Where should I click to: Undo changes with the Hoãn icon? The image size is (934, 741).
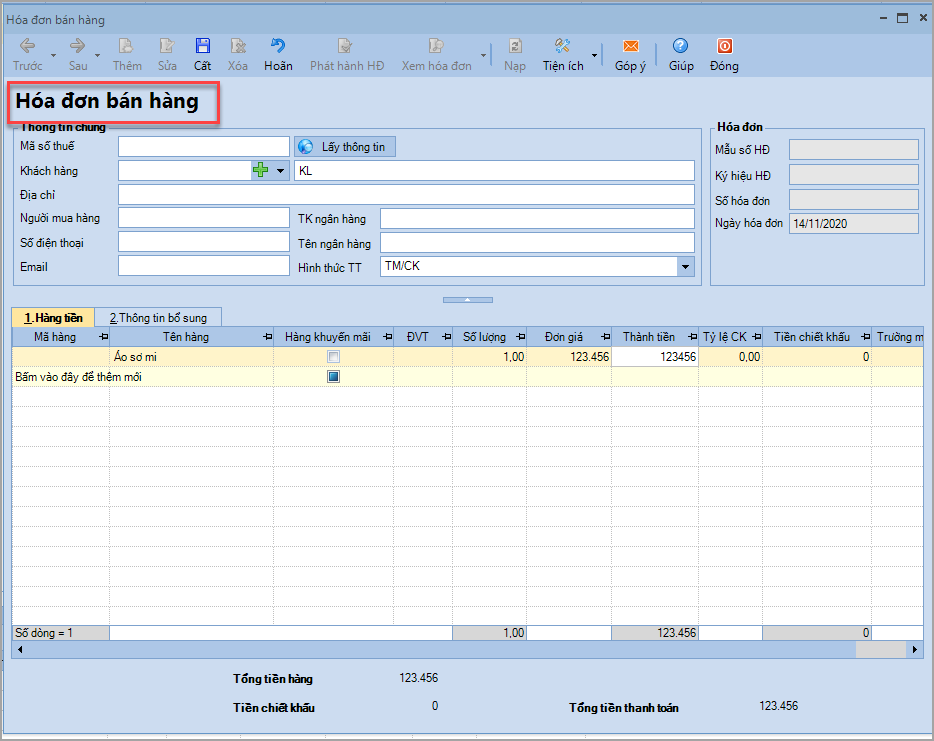278,46
